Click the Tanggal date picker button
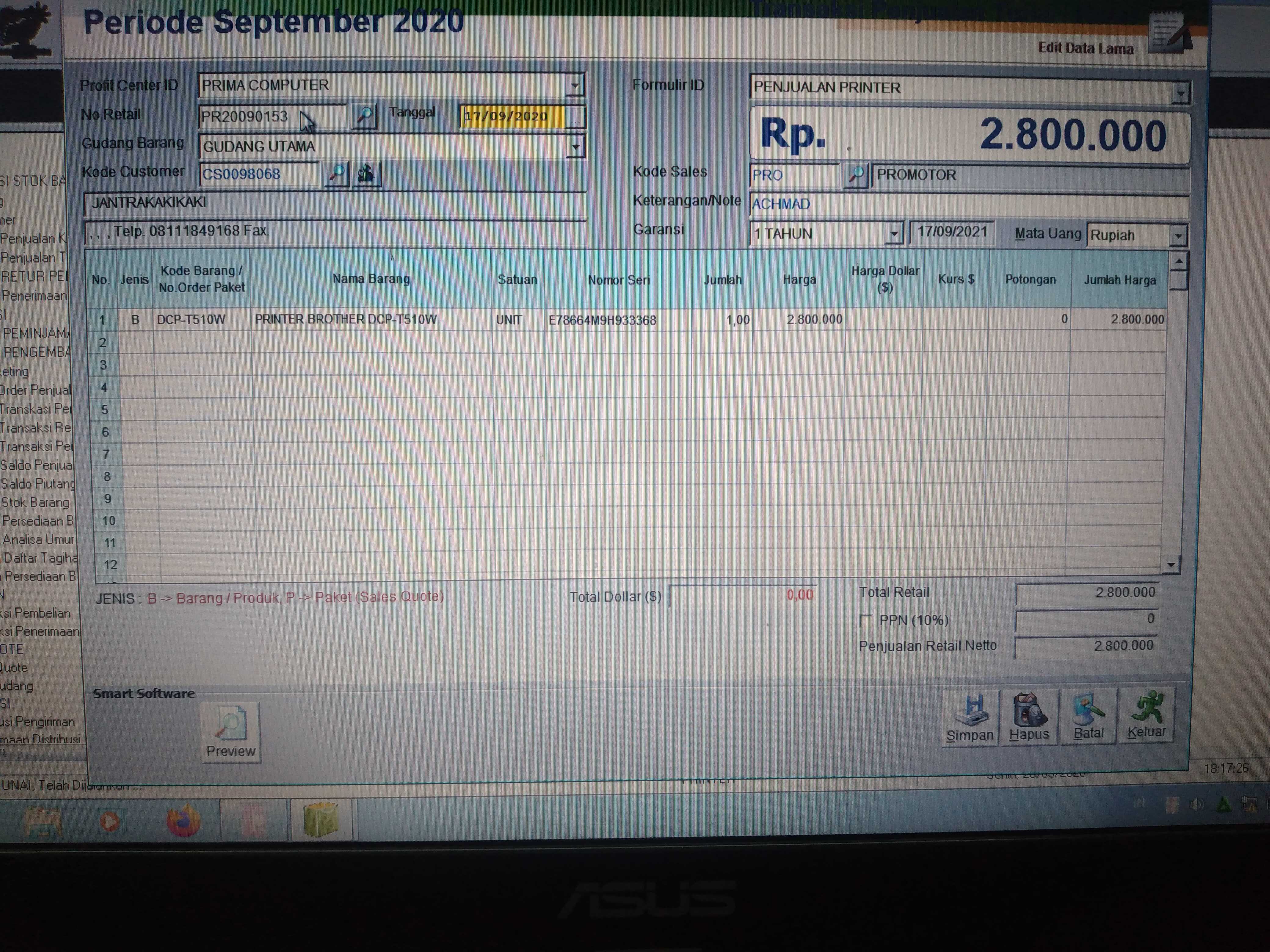1270x952 pixels. point(574,118)
